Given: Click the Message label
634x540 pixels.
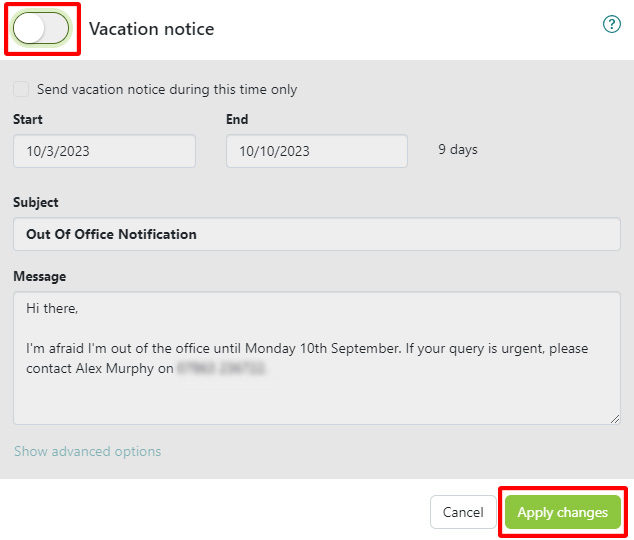Looking at the screenshot, I should (x=39, y=276).
